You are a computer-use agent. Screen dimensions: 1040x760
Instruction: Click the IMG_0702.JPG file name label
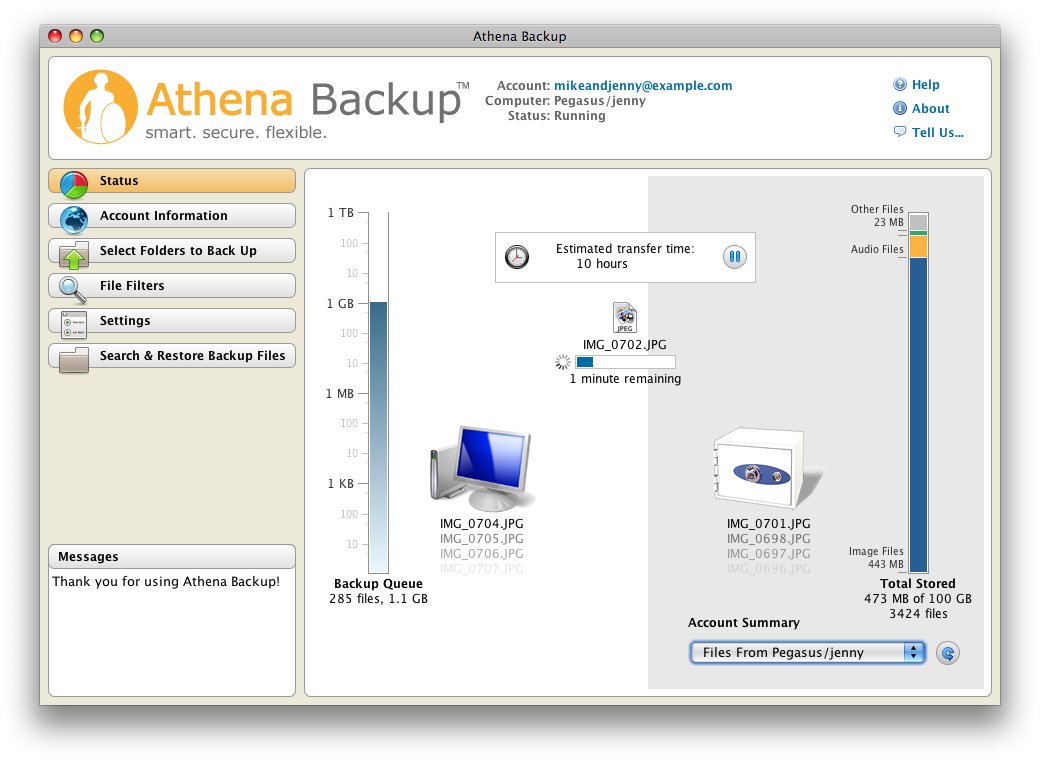[x=625, y=345]
